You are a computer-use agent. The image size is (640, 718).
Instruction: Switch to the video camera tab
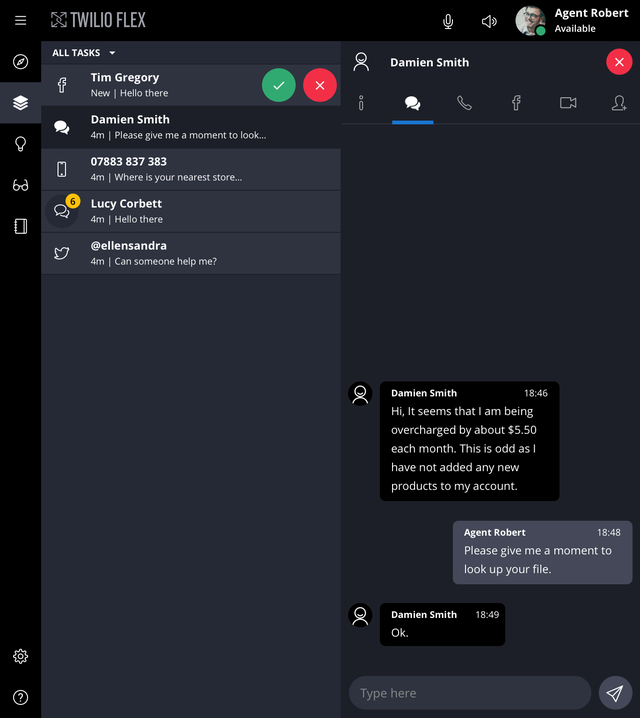(x=568, y=103)
